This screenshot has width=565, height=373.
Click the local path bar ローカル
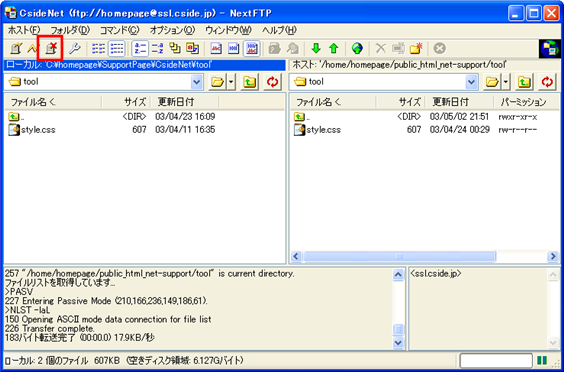[x=143, y=65]
